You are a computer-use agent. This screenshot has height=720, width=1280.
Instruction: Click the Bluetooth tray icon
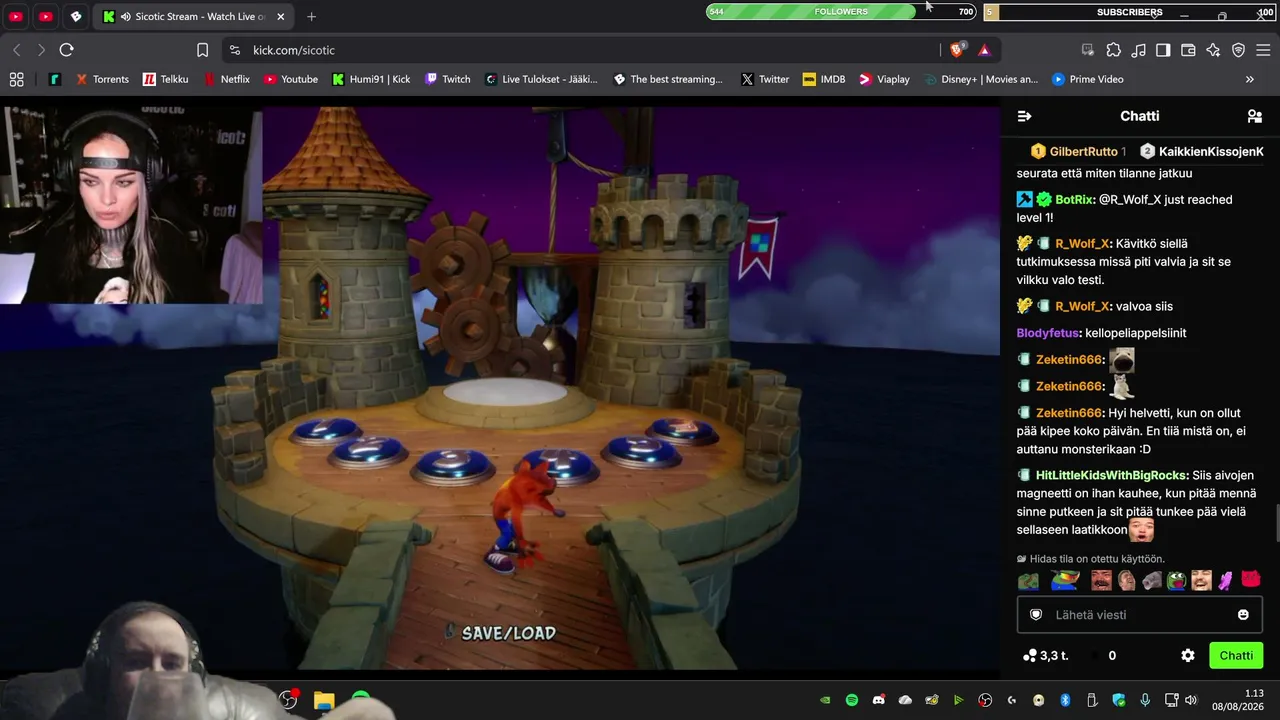pyautogui.click(x=1065, y=700)
